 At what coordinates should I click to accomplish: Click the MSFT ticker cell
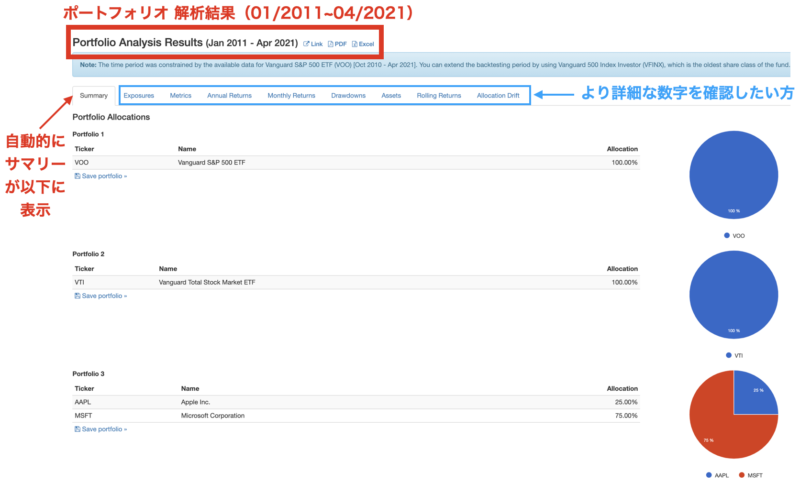point(83,416)
